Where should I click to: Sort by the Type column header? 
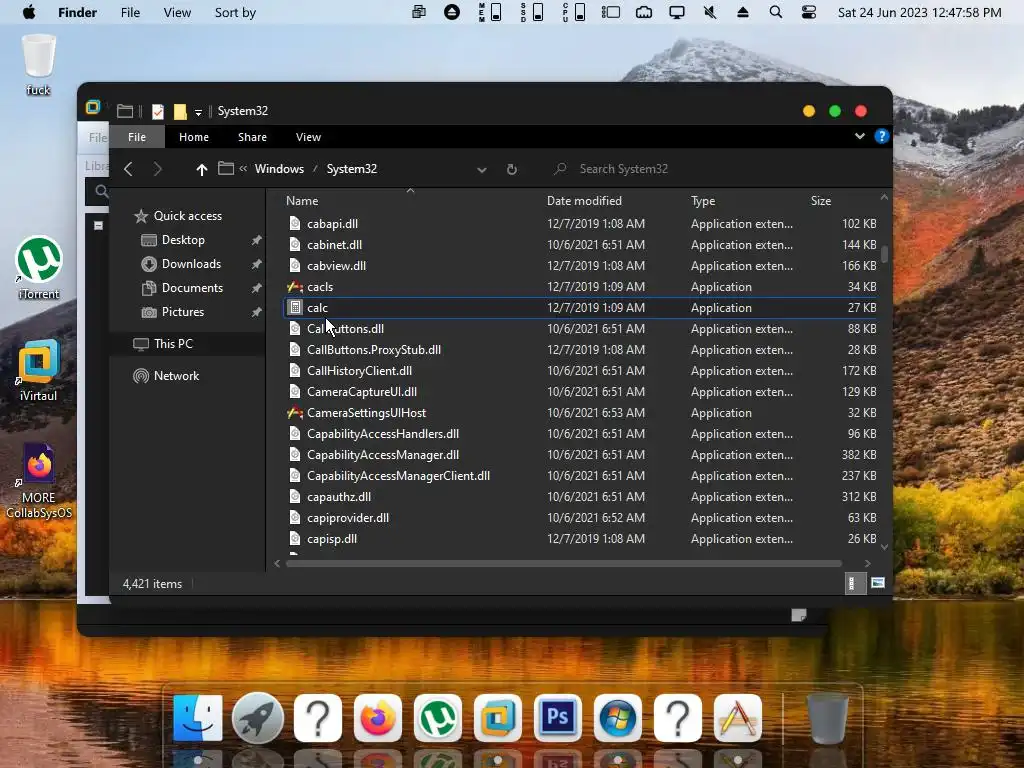(703, 200)
